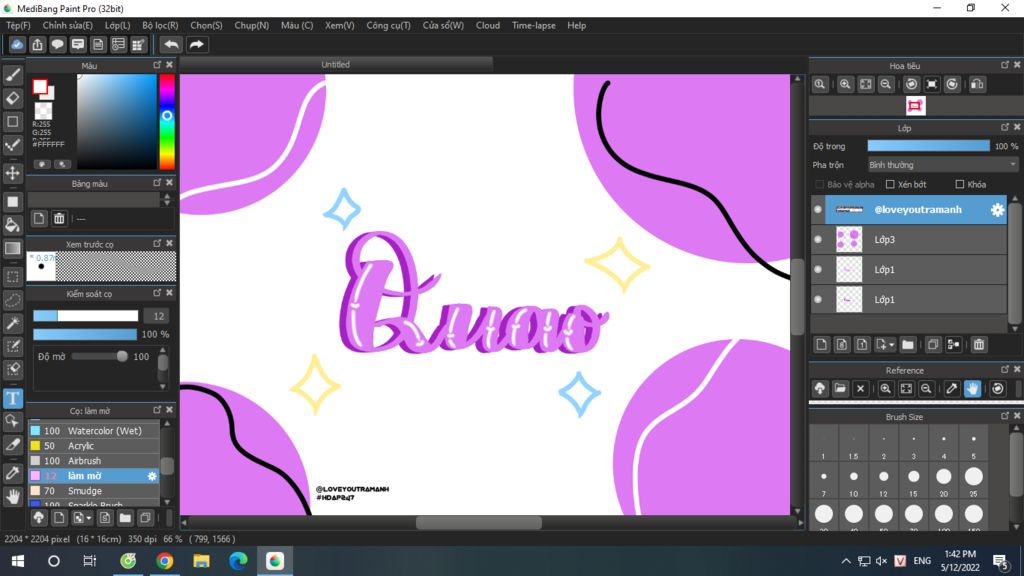
Task: Select the Gradient tool
Action: click(x=12, y=249)
